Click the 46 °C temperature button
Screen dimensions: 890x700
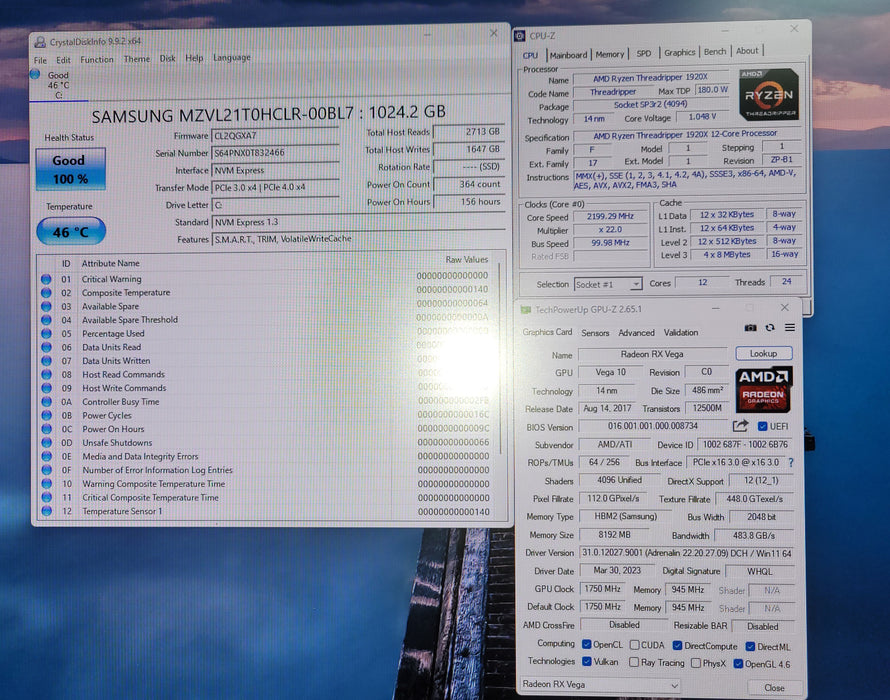point(71,232)
